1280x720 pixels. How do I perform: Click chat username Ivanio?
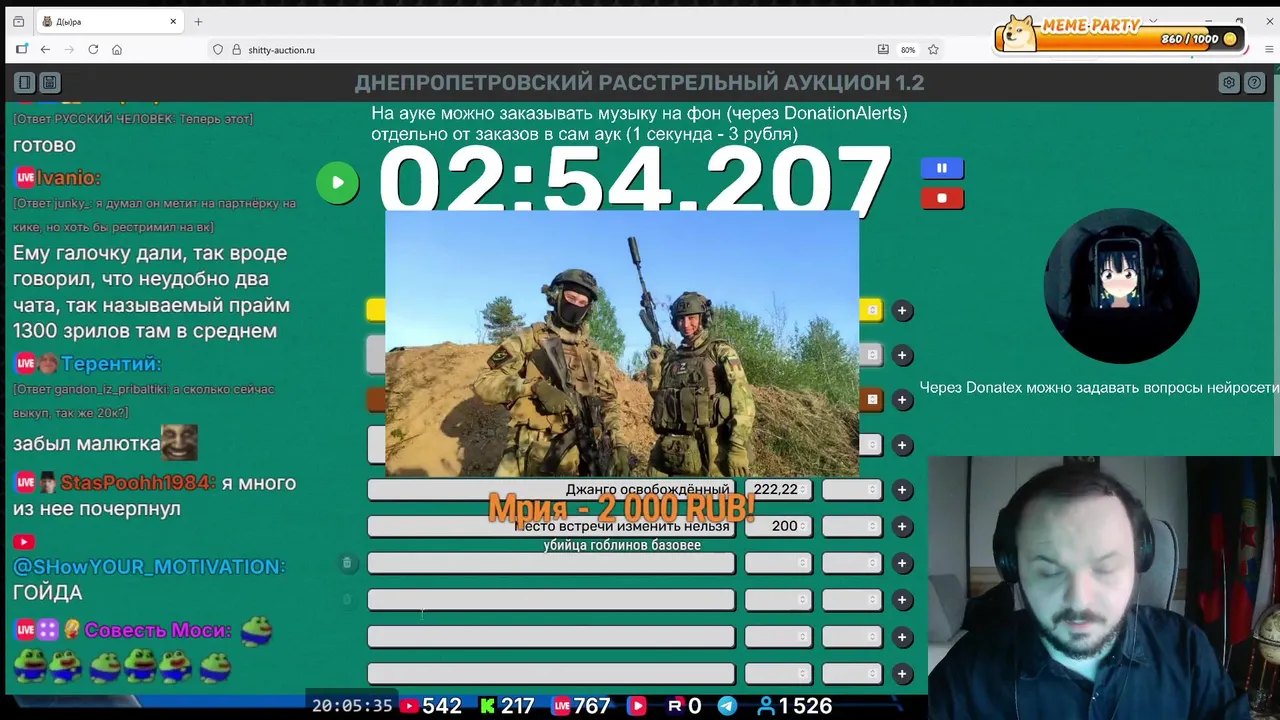tap(69, 178)
